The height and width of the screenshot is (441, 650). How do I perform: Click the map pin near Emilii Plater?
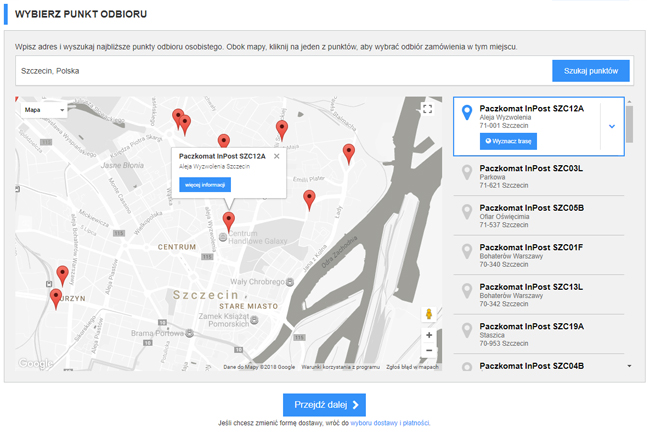309,200
